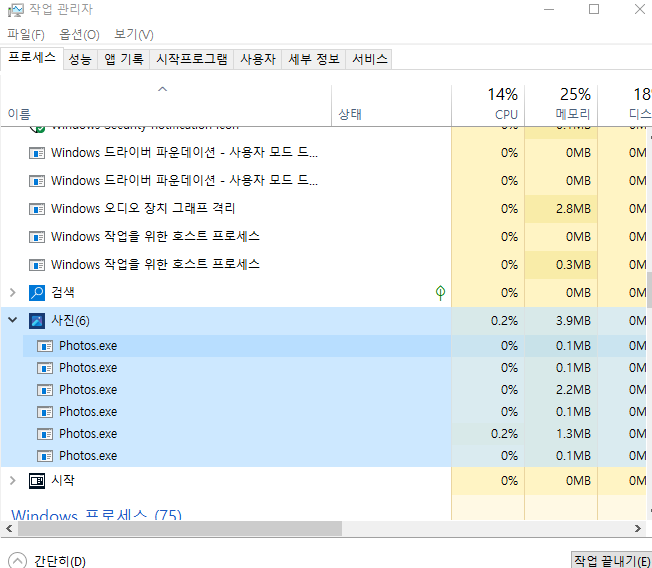This screenshot has width=652, height=568.
Task: Select the 검색 row name
Action: click(63, 293)
